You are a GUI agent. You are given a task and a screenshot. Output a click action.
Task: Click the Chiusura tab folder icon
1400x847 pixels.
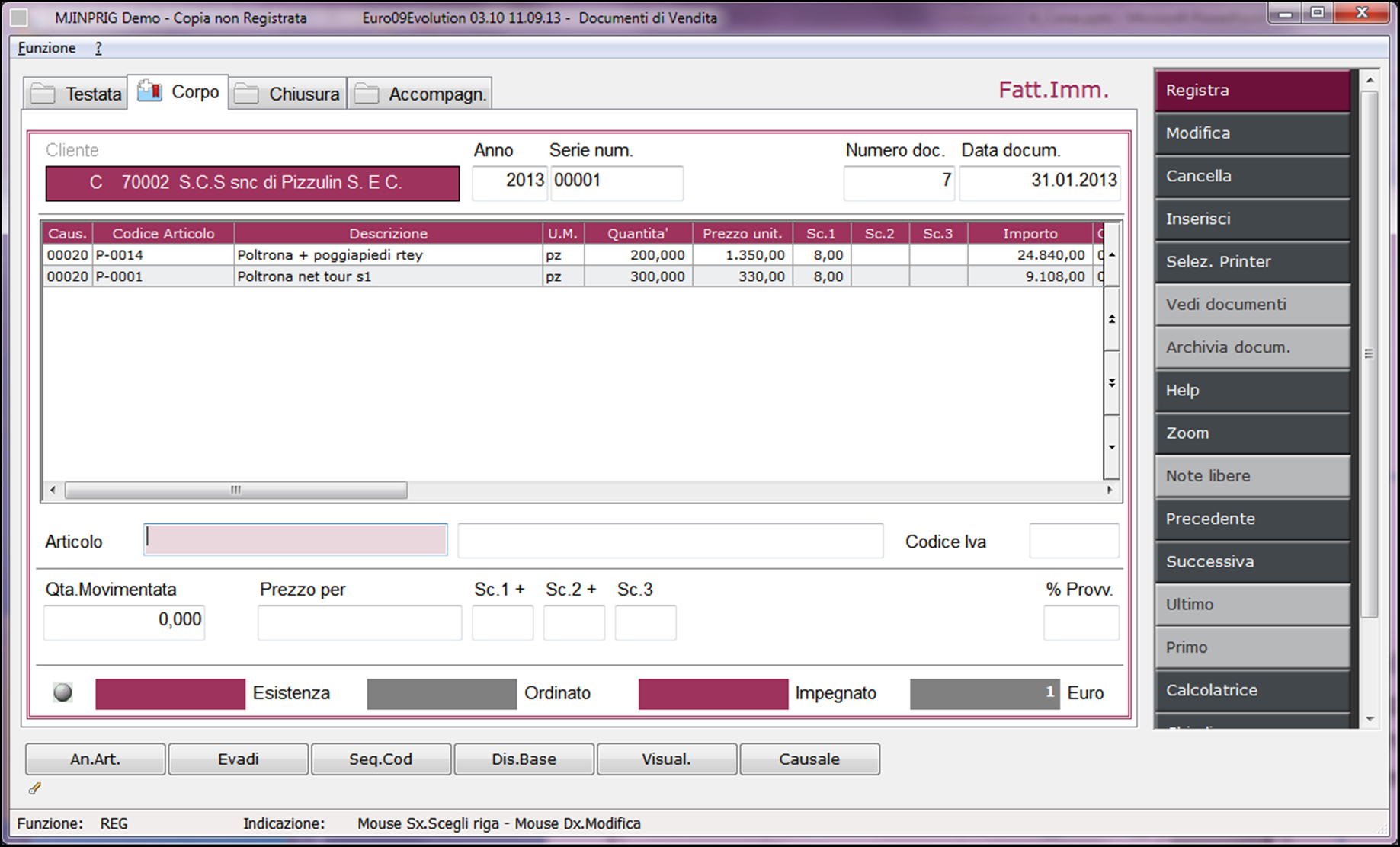(246, 94)
